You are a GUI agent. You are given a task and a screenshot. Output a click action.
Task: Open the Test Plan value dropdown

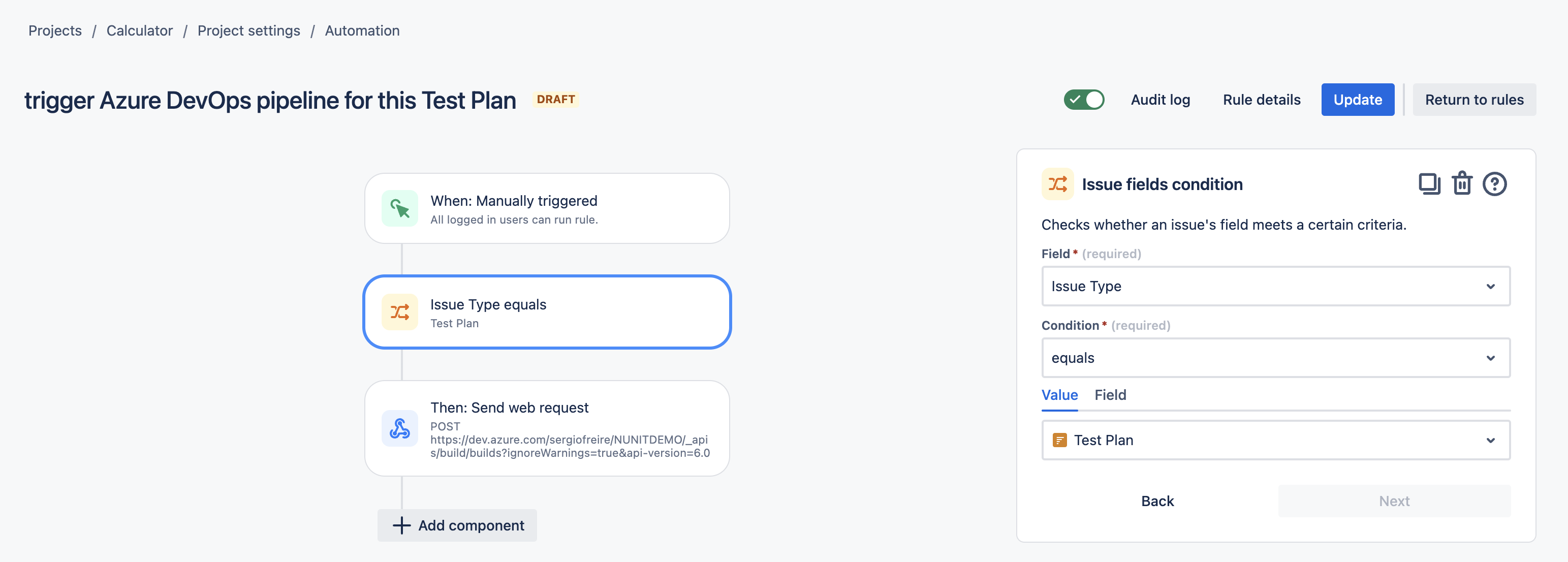1276,440
